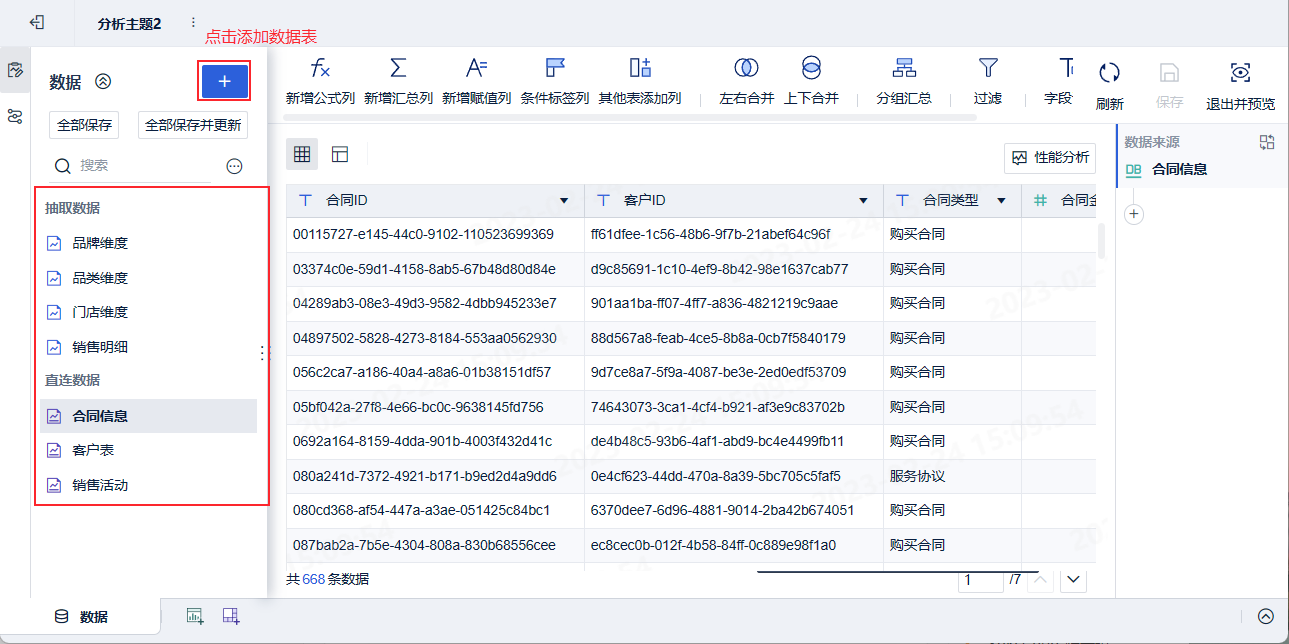Click cell 00115727-e145-44c0-9102-110523699369

[x=435, y=234]
